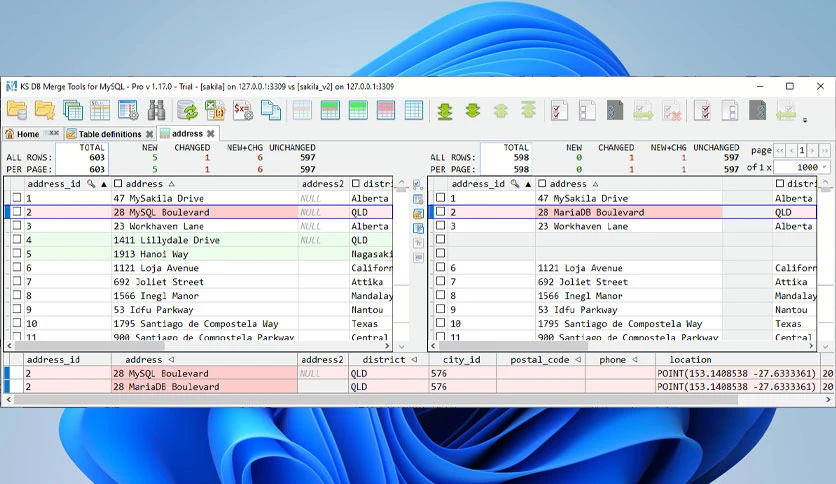Jump to first difference double-up arrow icon

coord(528,110)
